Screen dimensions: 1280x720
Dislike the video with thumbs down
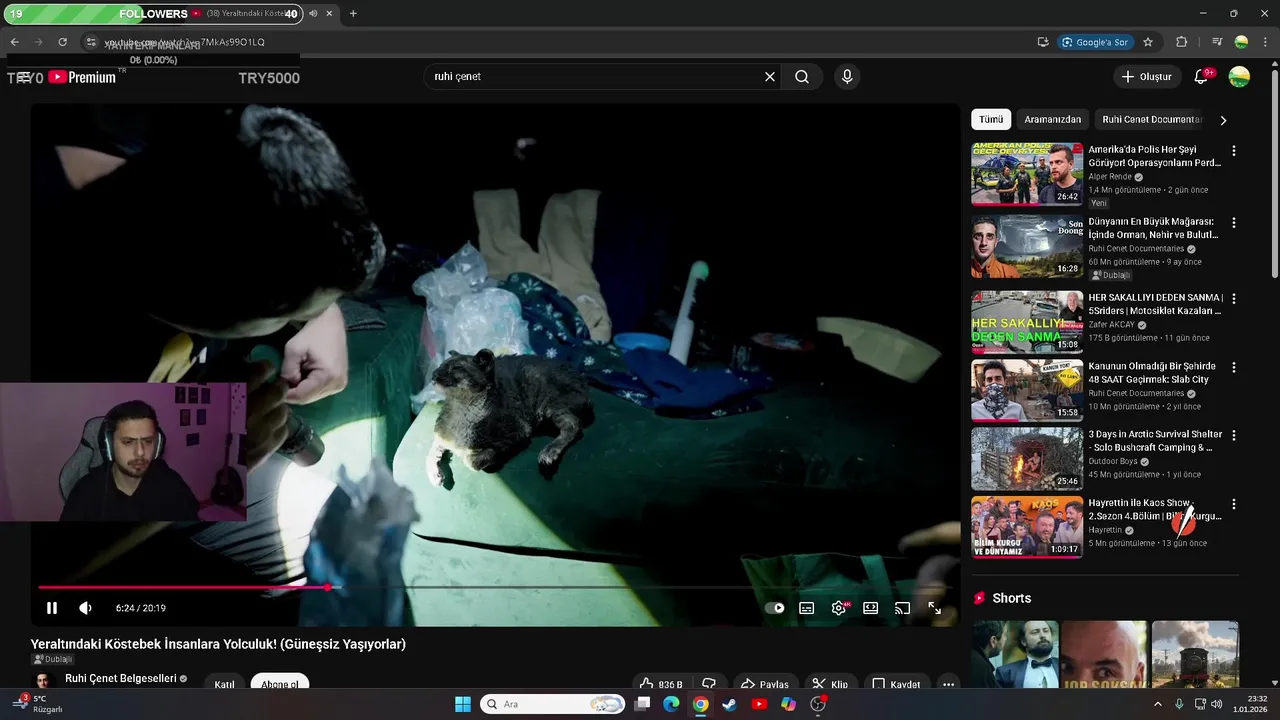709,684
